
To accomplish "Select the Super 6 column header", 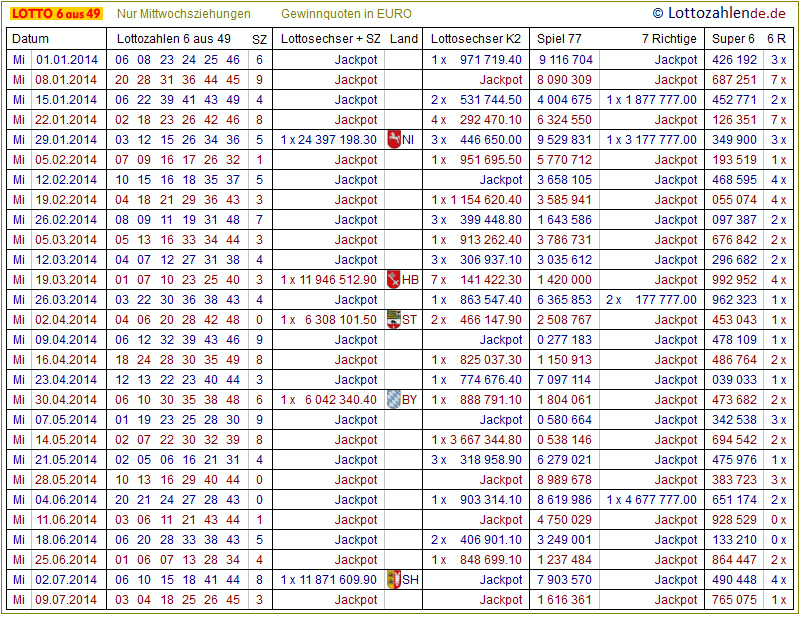I will 732,39.
